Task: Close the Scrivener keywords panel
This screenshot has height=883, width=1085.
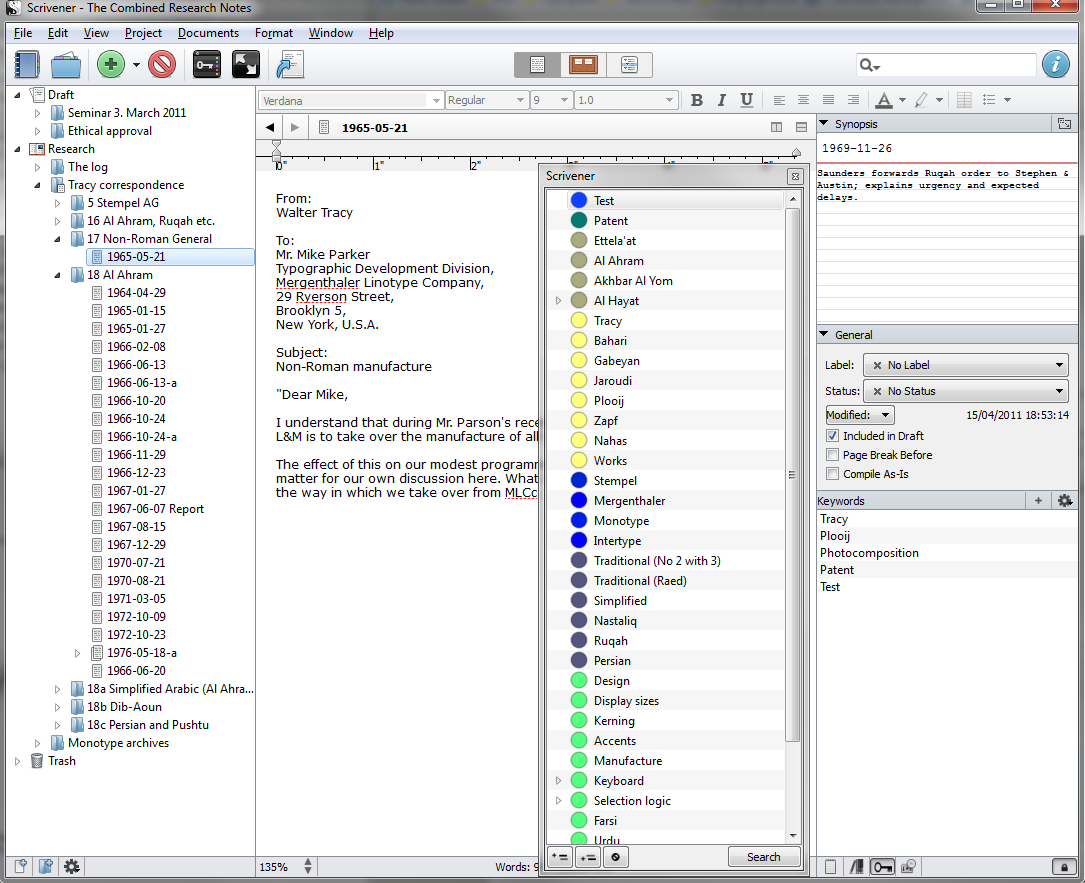Action: coord(795,176)
